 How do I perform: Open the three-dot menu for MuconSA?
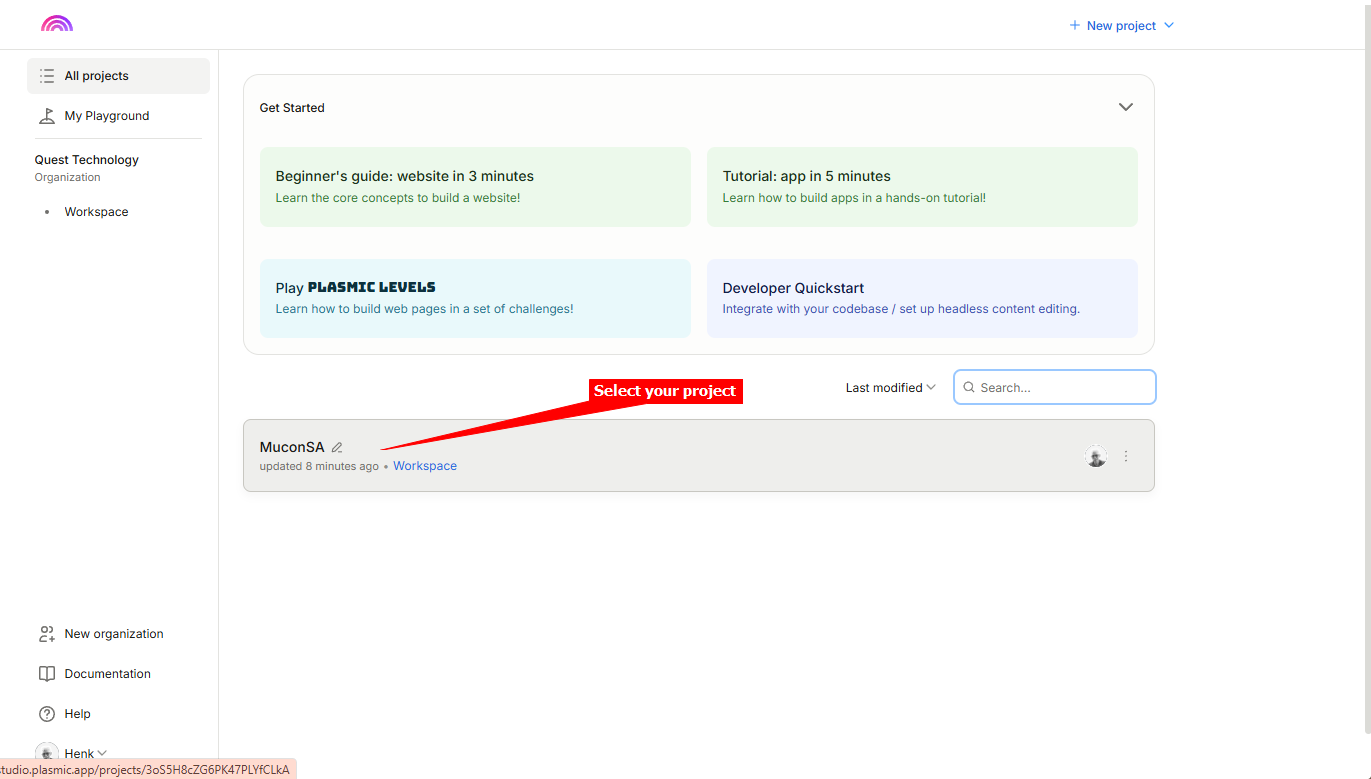[1126, 456]
